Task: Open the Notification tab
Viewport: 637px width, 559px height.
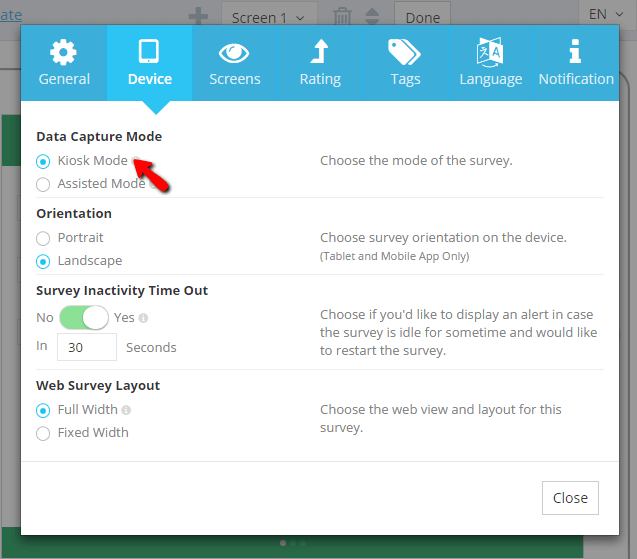Action: click(x=576, y=63)
